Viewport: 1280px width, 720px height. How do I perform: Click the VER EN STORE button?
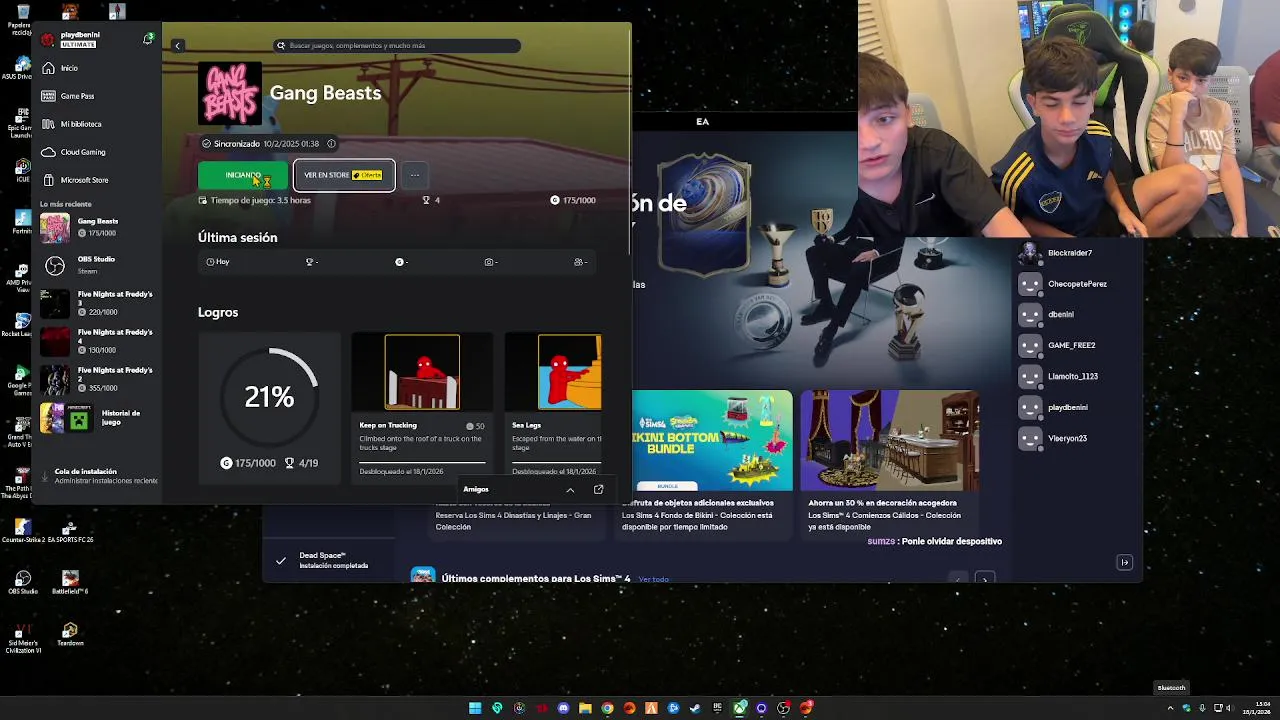point(344,175)
